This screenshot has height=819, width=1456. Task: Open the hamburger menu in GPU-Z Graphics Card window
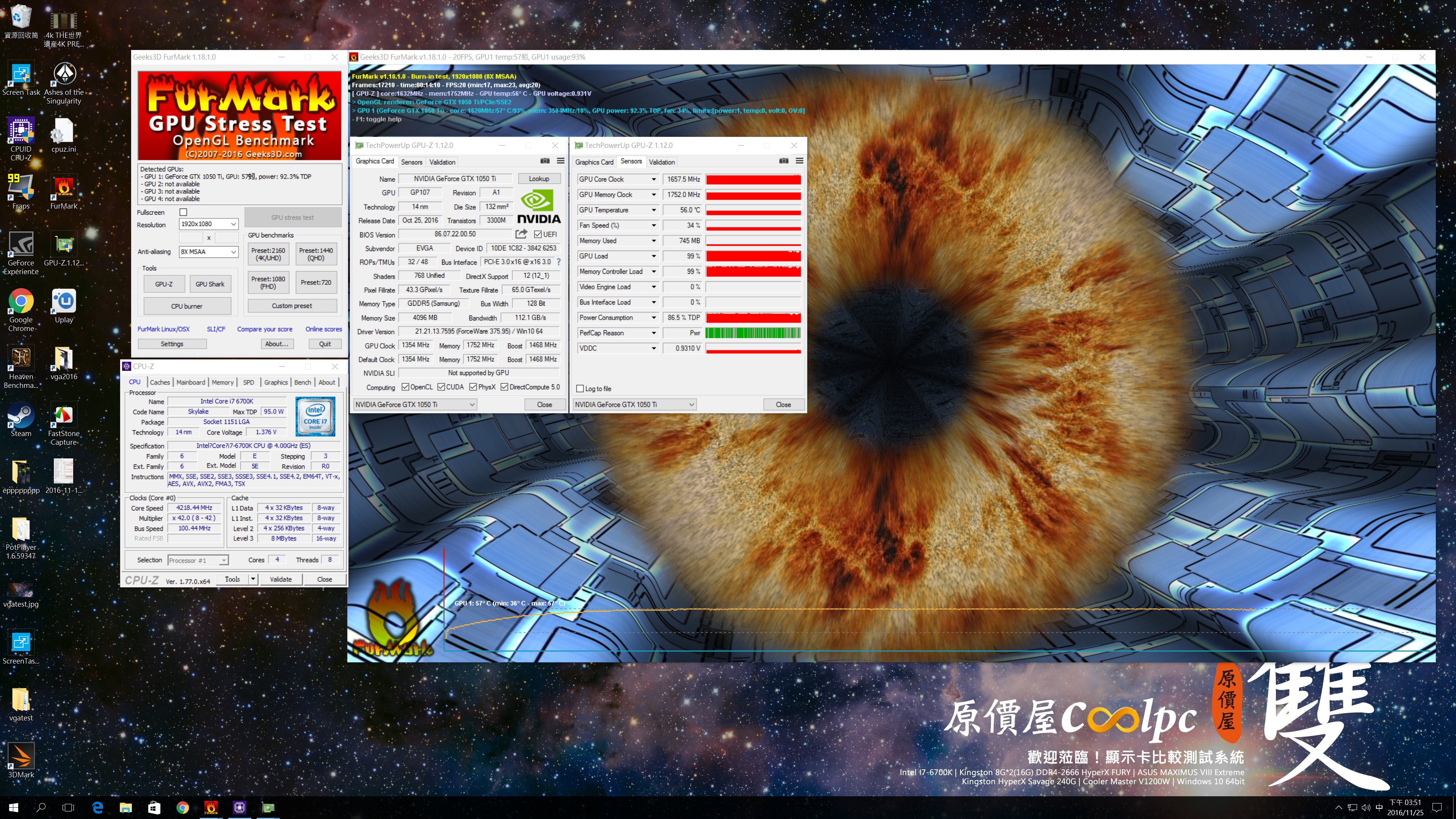click(x=561, y=161)
